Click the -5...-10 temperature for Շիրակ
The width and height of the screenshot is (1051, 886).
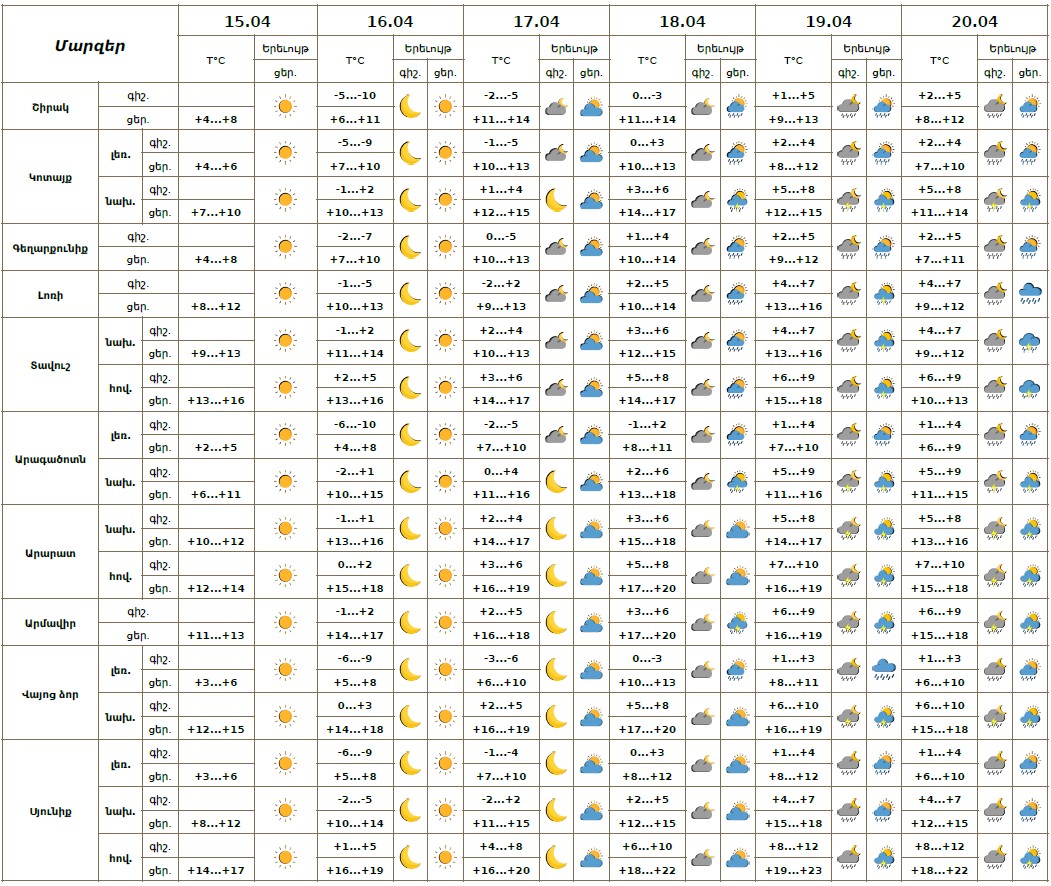[355, 95]
